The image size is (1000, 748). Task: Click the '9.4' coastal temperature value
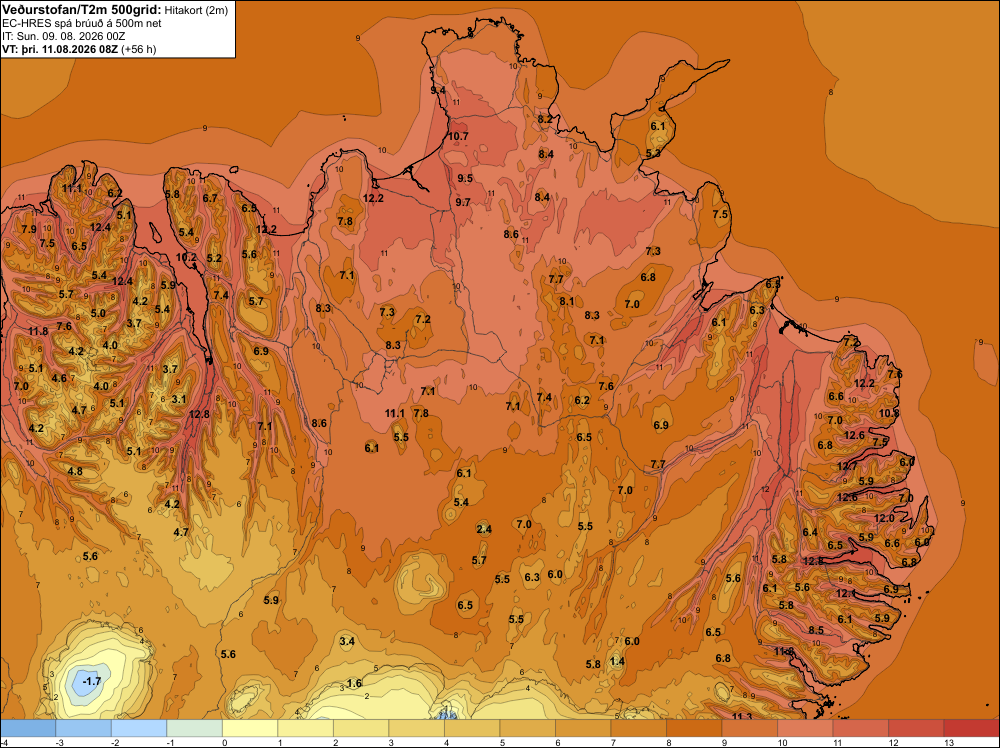438,91
